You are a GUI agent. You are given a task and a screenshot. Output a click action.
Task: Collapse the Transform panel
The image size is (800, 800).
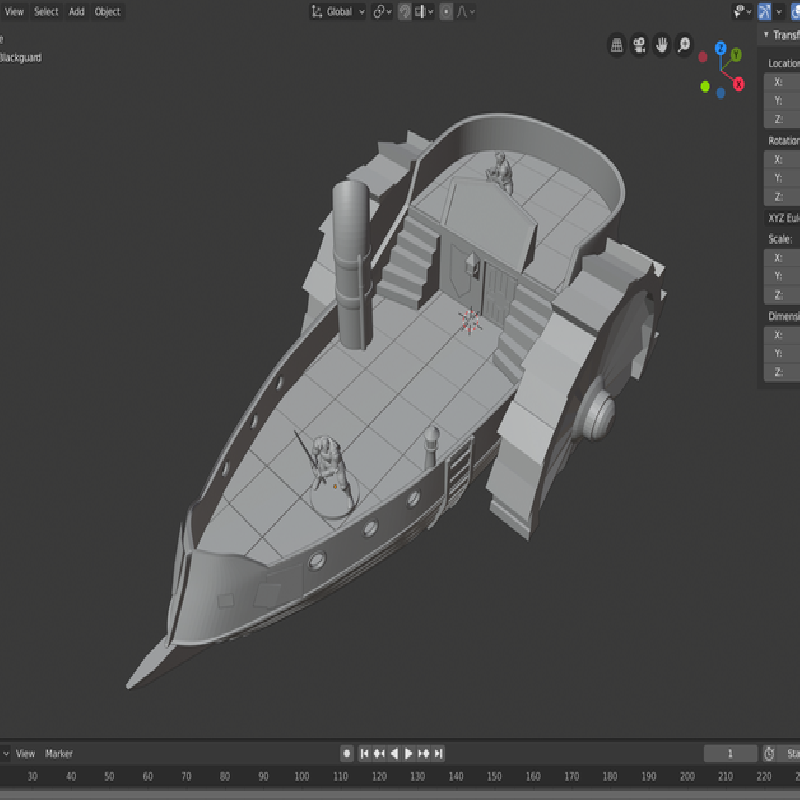point(768,34)
